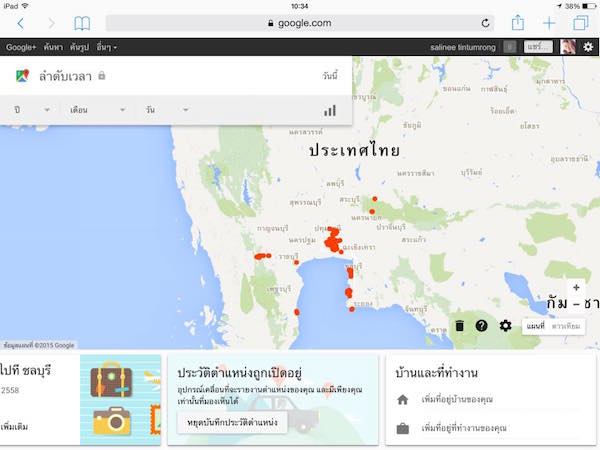Expand the ปี year dropdown

point(30,109)
